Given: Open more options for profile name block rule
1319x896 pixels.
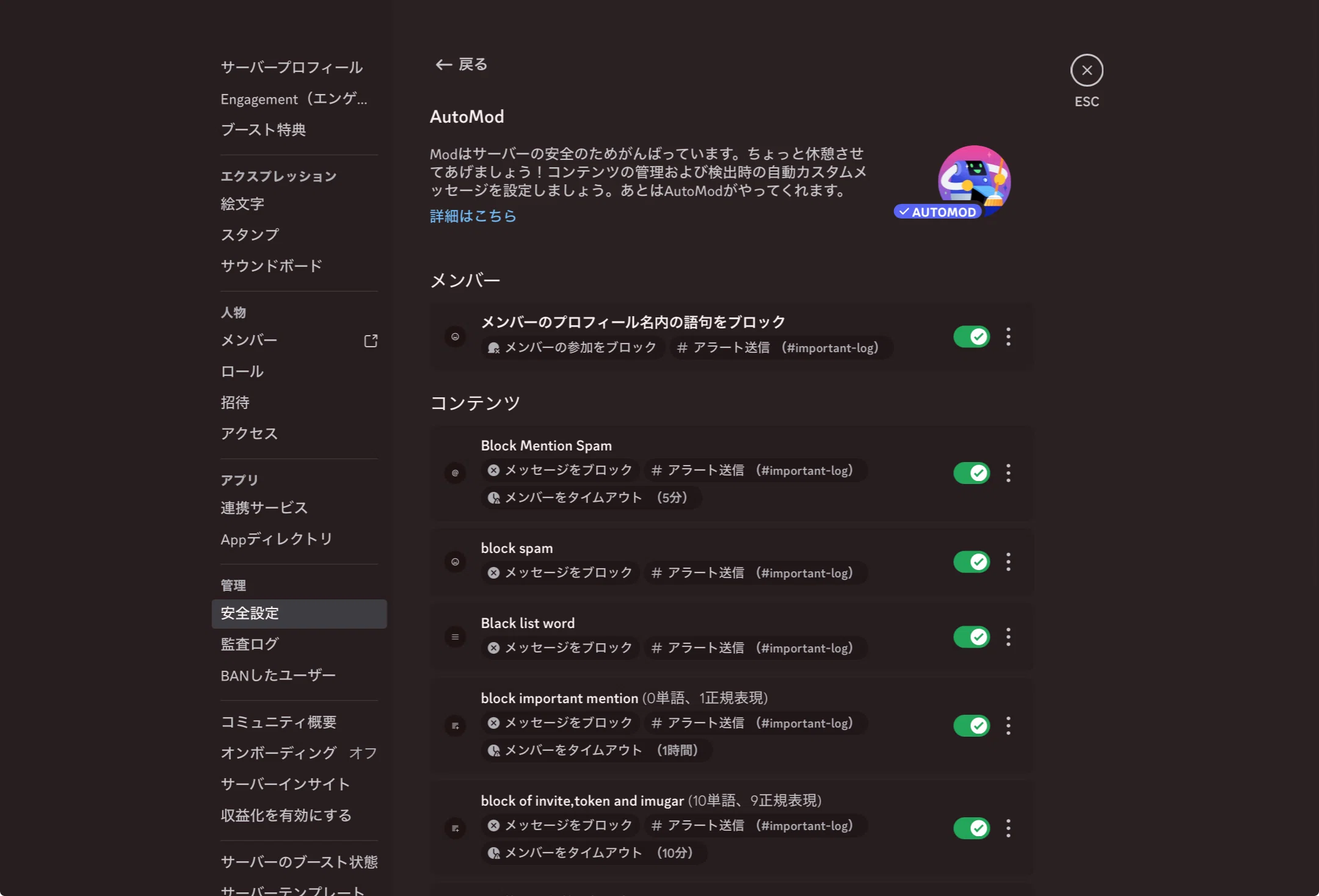Looking at the screenshot, I should (x=1008, y=336).
